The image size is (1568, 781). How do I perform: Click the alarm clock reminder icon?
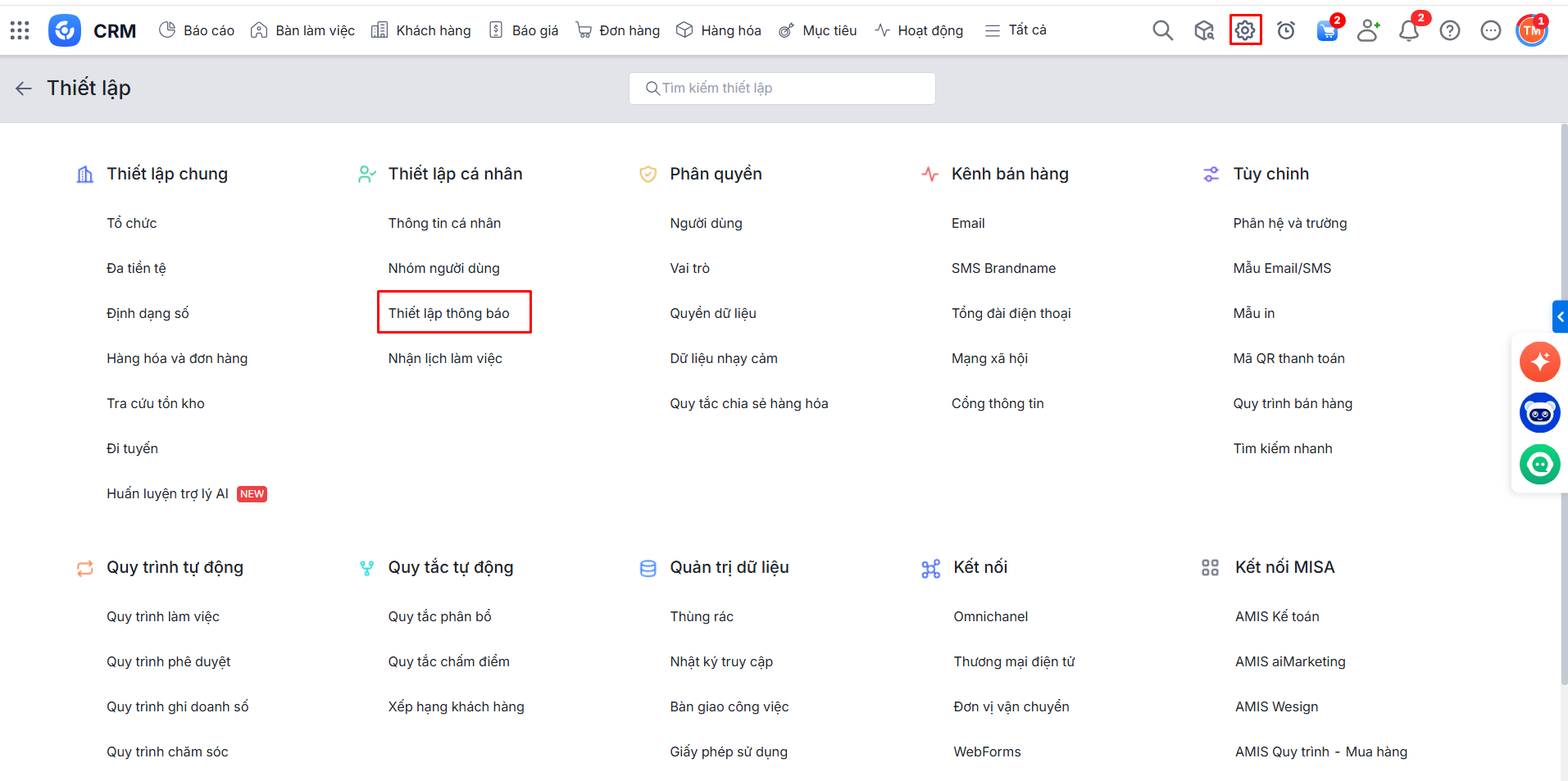1285,31
